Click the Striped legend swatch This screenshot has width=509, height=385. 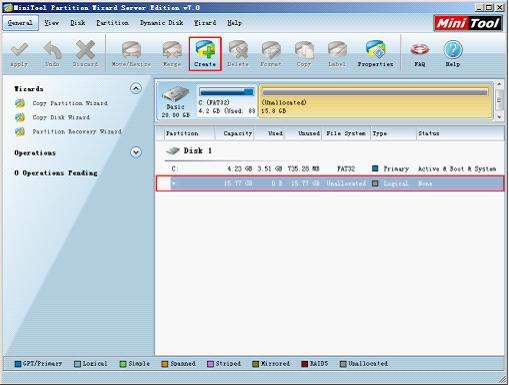pos(210,364)
